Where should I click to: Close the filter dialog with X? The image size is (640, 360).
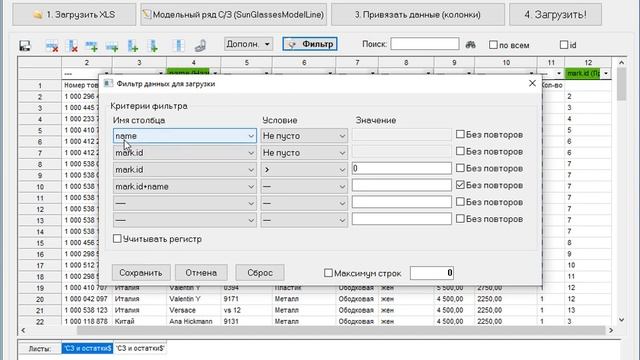[x=532, y=83]
